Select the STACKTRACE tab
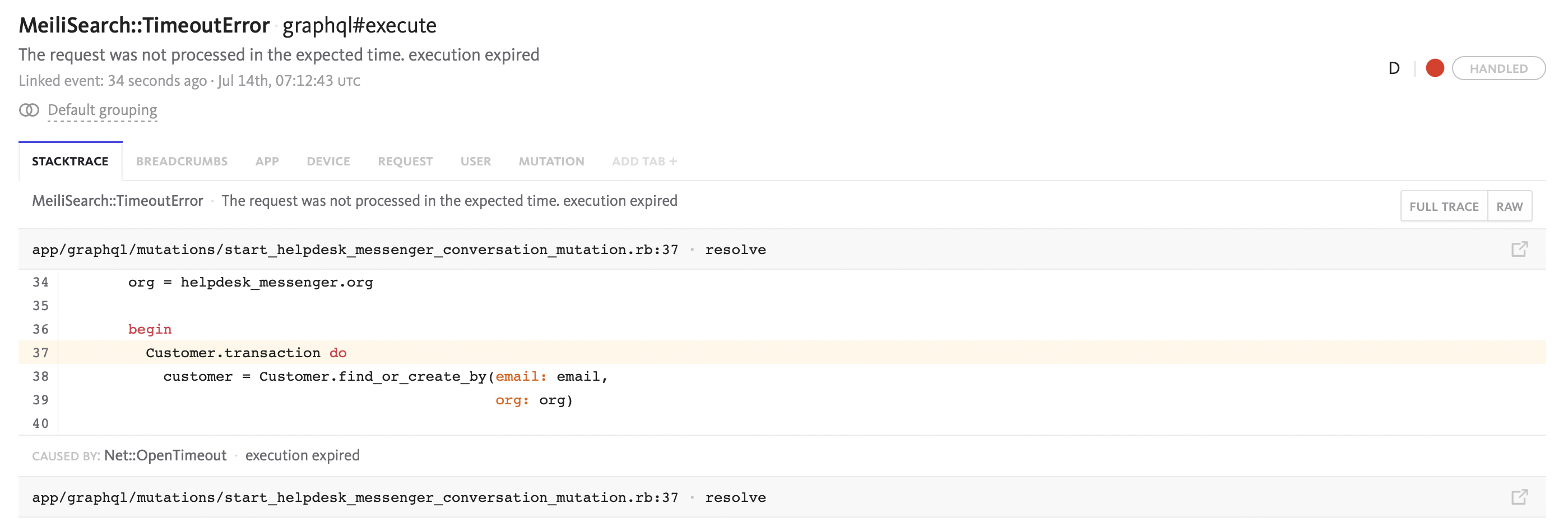This screenshot has width=1568, height=526. click(x=70, y=162)
